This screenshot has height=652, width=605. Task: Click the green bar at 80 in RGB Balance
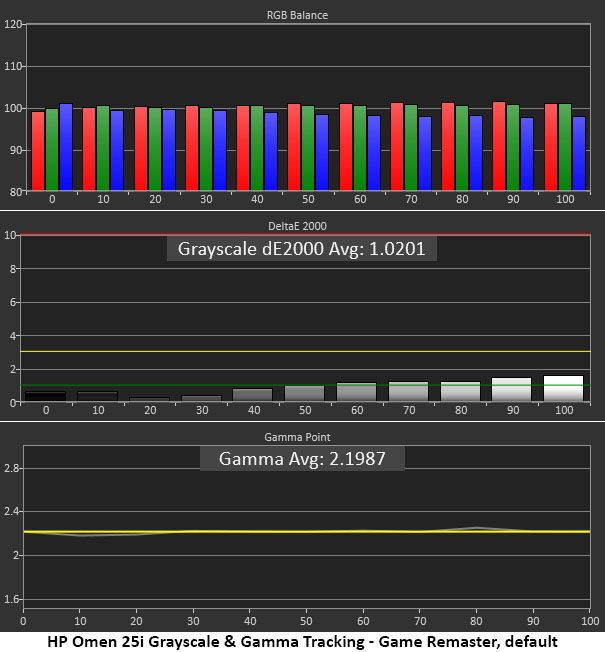click(x=462, y=148)
